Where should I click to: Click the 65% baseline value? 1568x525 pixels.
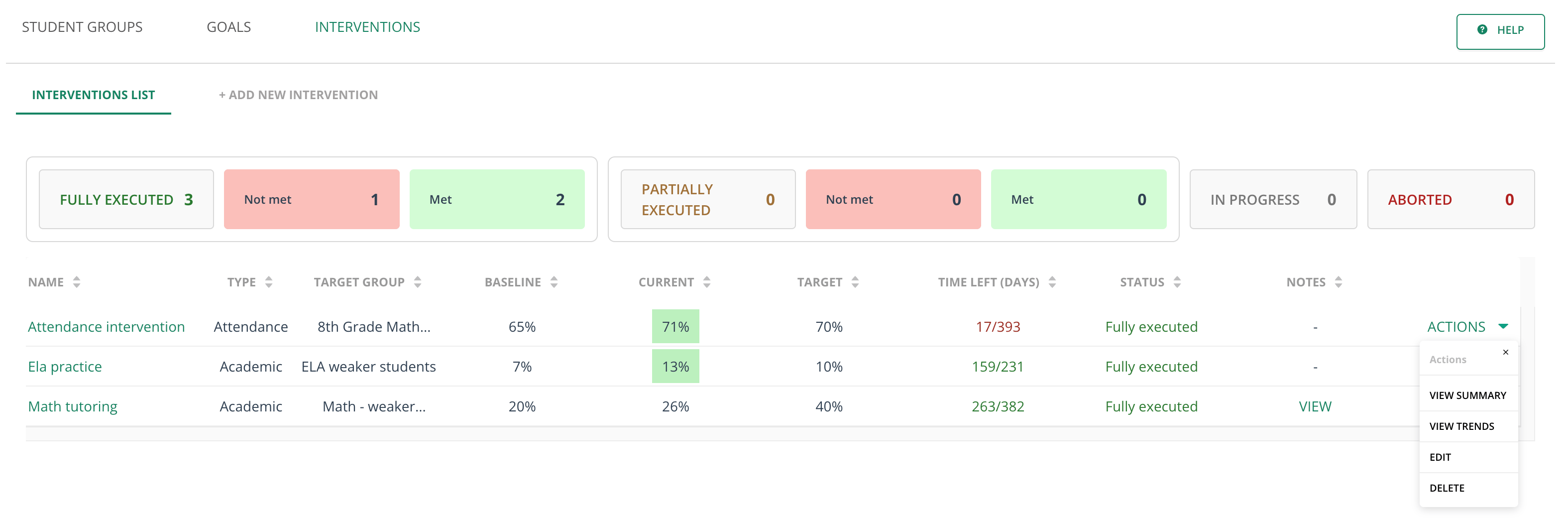(522, 327)
